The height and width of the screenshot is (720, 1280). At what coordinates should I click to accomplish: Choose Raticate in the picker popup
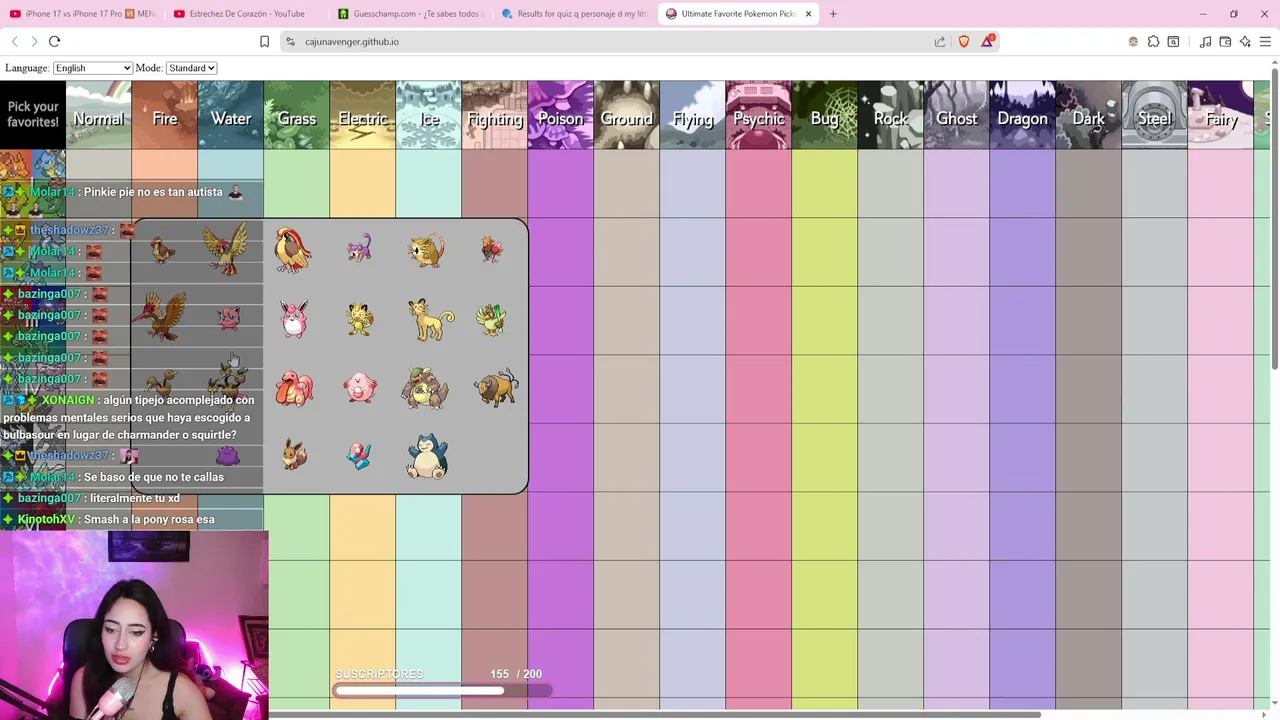click(x=427, y=250)
